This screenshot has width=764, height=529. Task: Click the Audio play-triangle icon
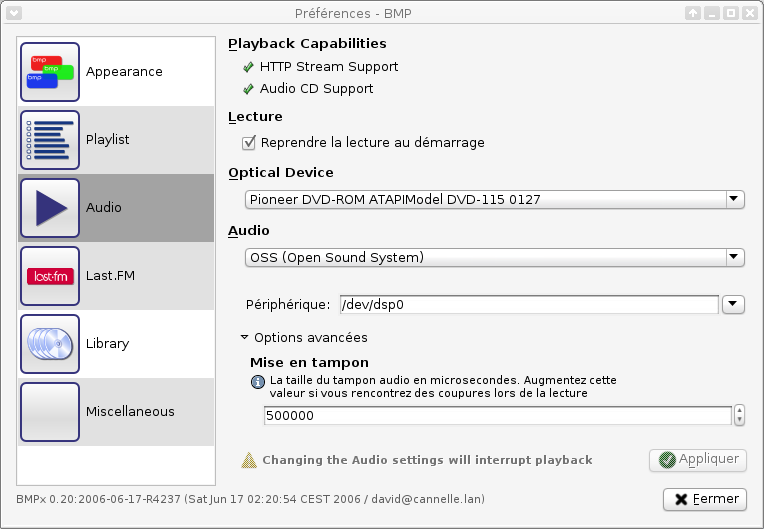tap(49, 208)
